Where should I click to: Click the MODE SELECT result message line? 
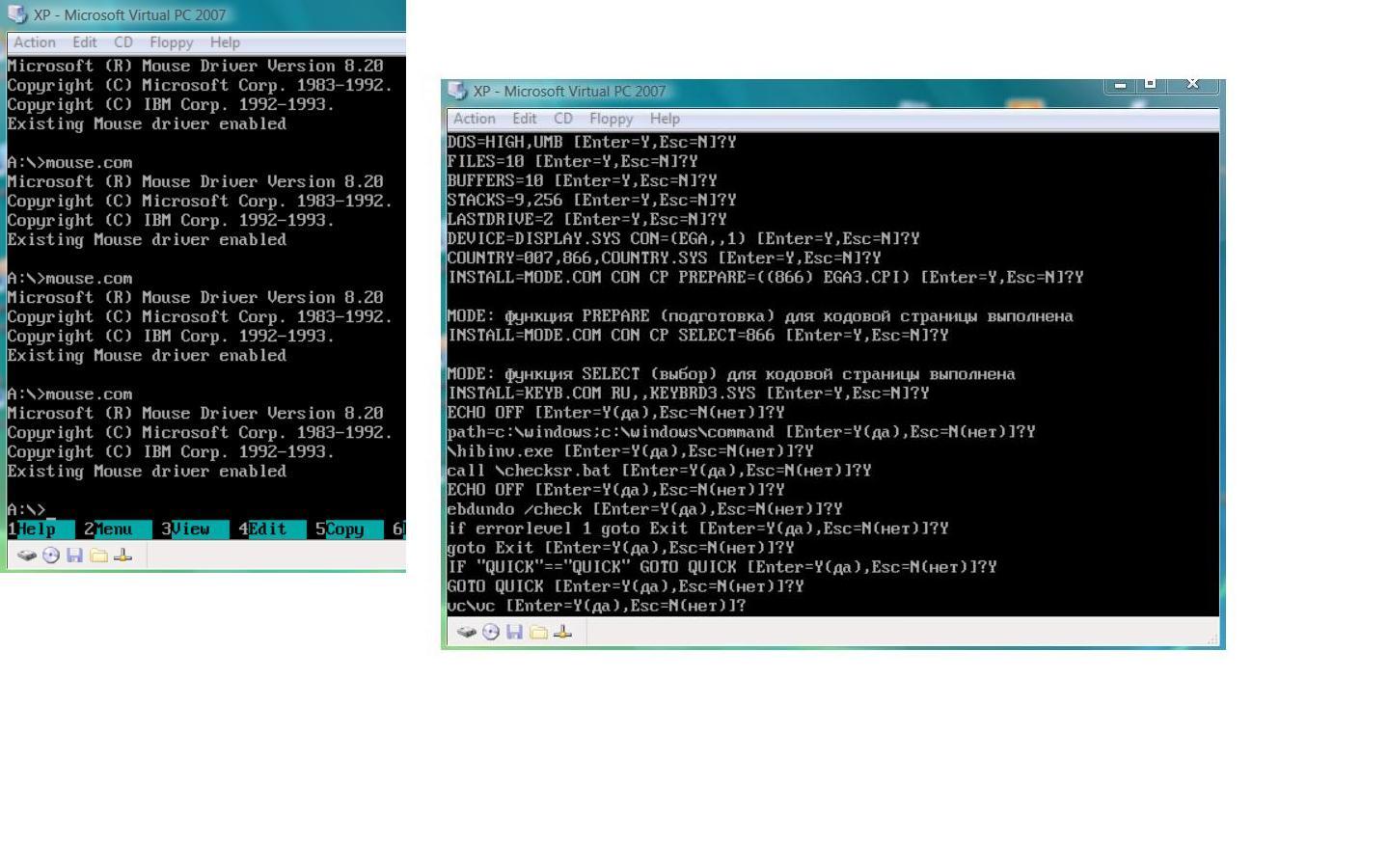(731, 374)
